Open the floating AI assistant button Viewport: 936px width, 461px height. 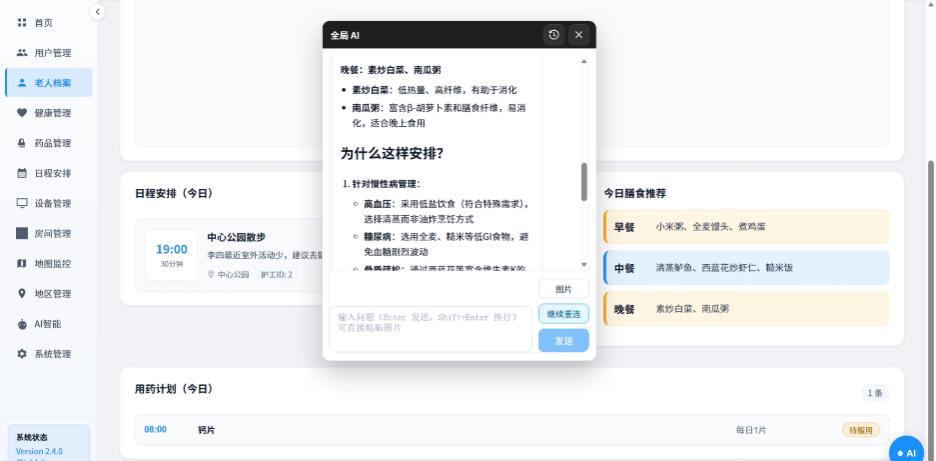[x=906, y=453]
